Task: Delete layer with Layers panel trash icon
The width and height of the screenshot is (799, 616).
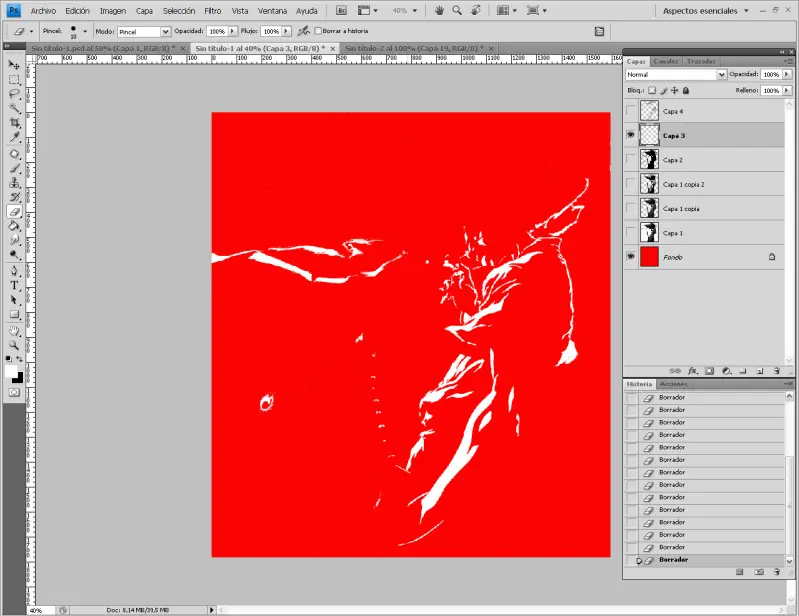Action: [x=776, y=371]
